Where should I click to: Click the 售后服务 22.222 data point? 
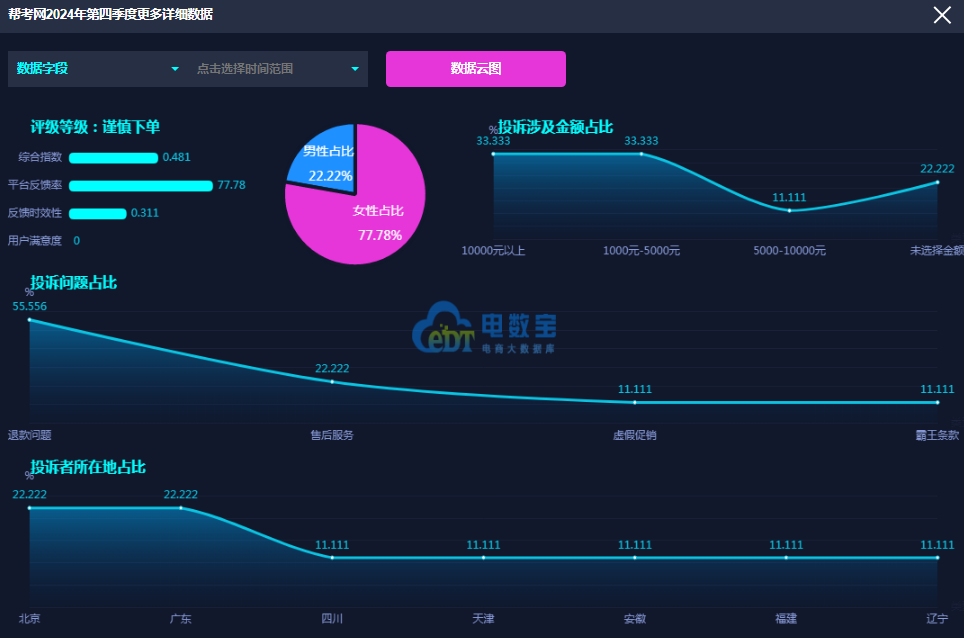(x=332, y=382)
